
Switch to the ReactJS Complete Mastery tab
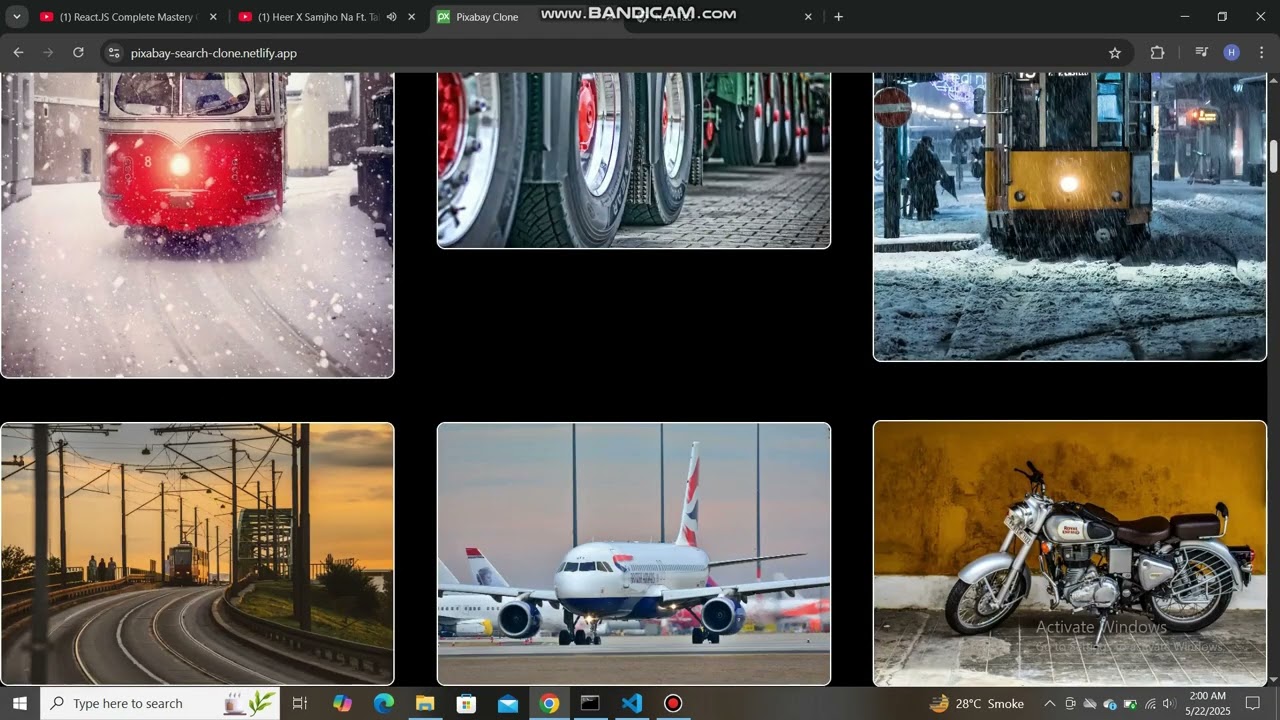(x=128, y=17)
